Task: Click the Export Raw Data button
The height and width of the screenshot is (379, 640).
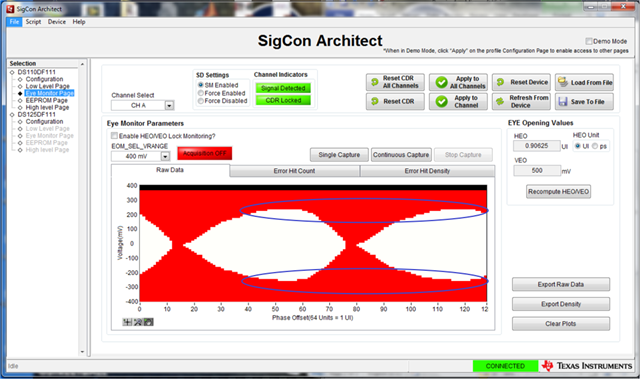Action: 561,284
